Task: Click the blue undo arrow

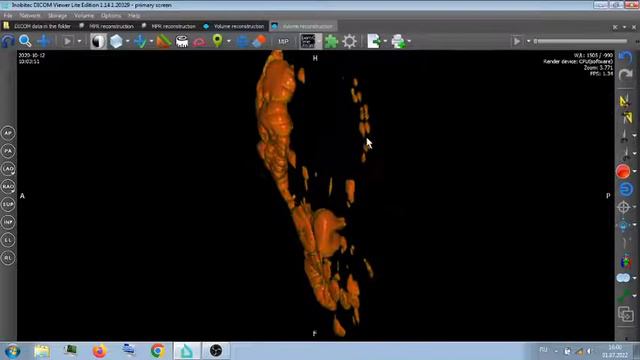Action: (x=625, y=57)
